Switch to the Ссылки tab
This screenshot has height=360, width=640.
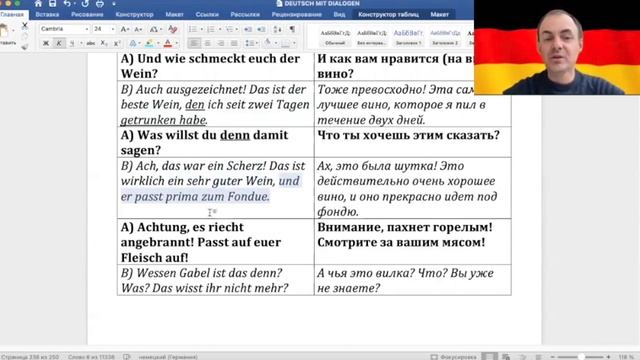[207, 14]
